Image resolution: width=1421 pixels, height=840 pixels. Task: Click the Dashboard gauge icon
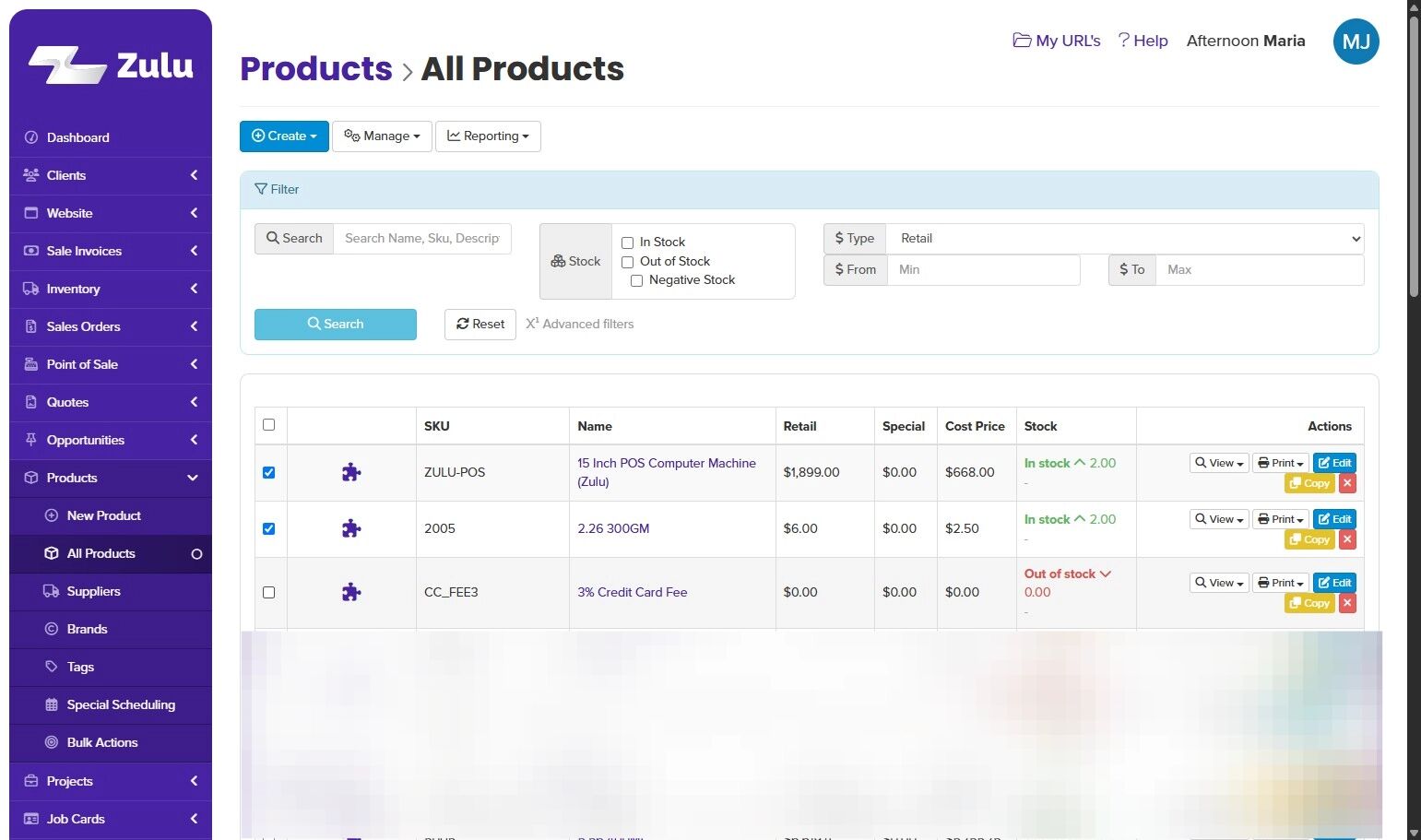[x=30, y=137]
